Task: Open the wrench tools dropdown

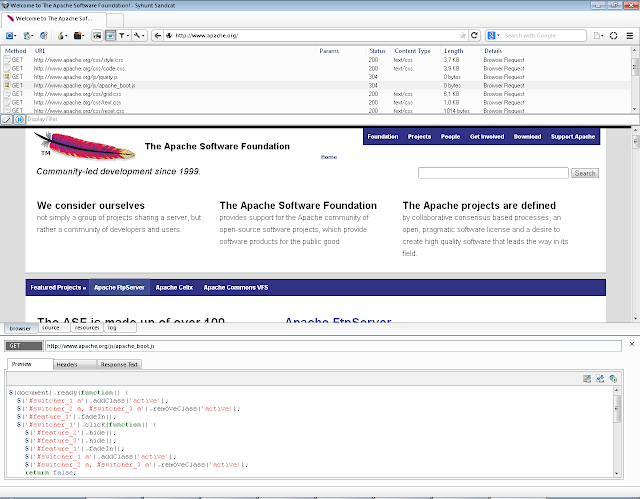Action: 139,36
